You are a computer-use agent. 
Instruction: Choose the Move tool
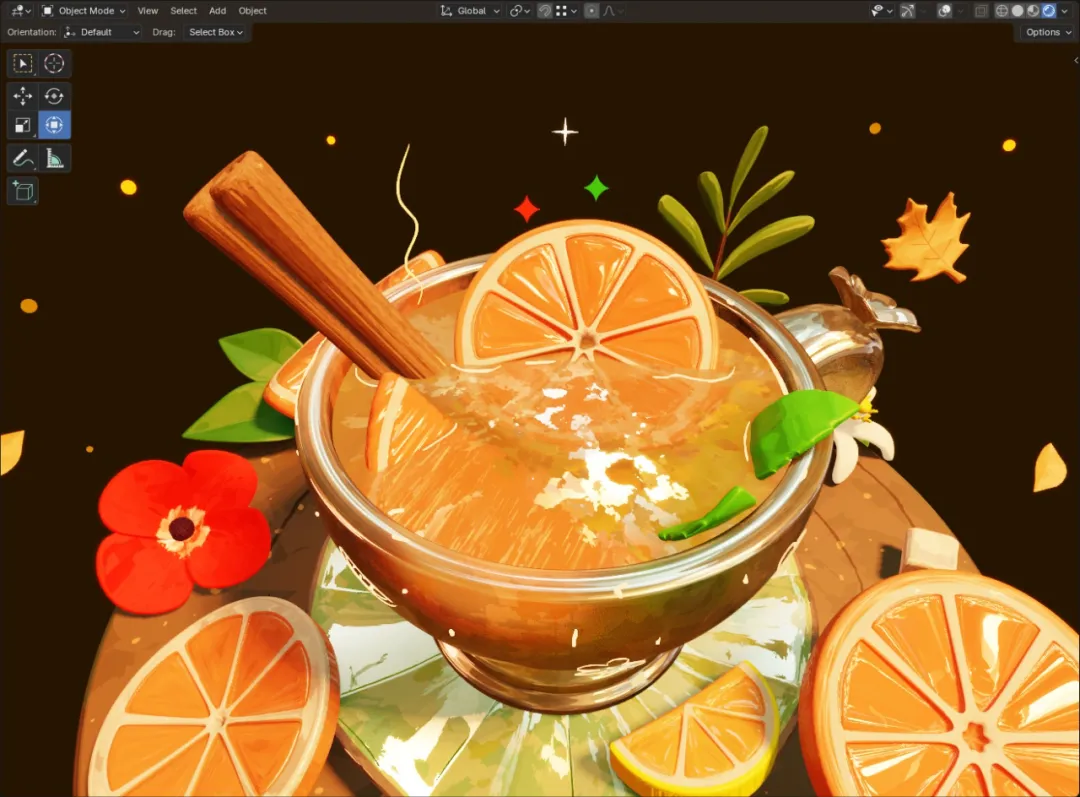pos(23,96)
